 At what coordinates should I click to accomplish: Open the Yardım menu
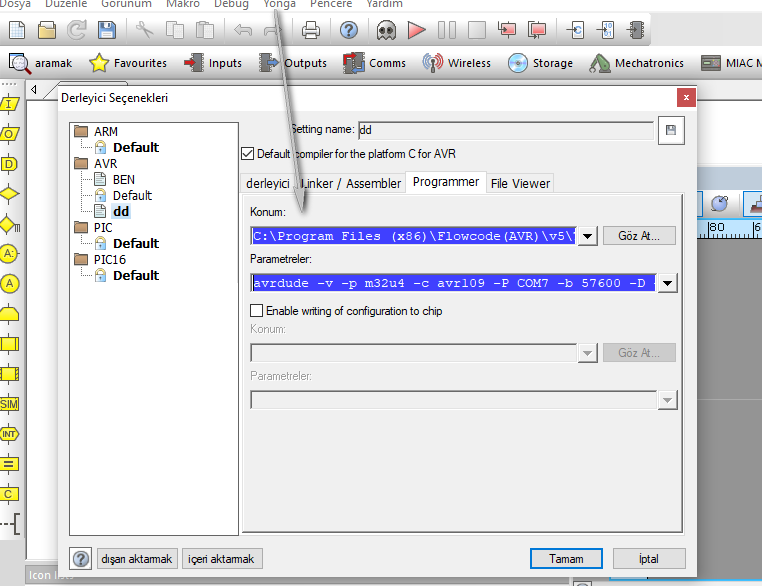(384, 4)
